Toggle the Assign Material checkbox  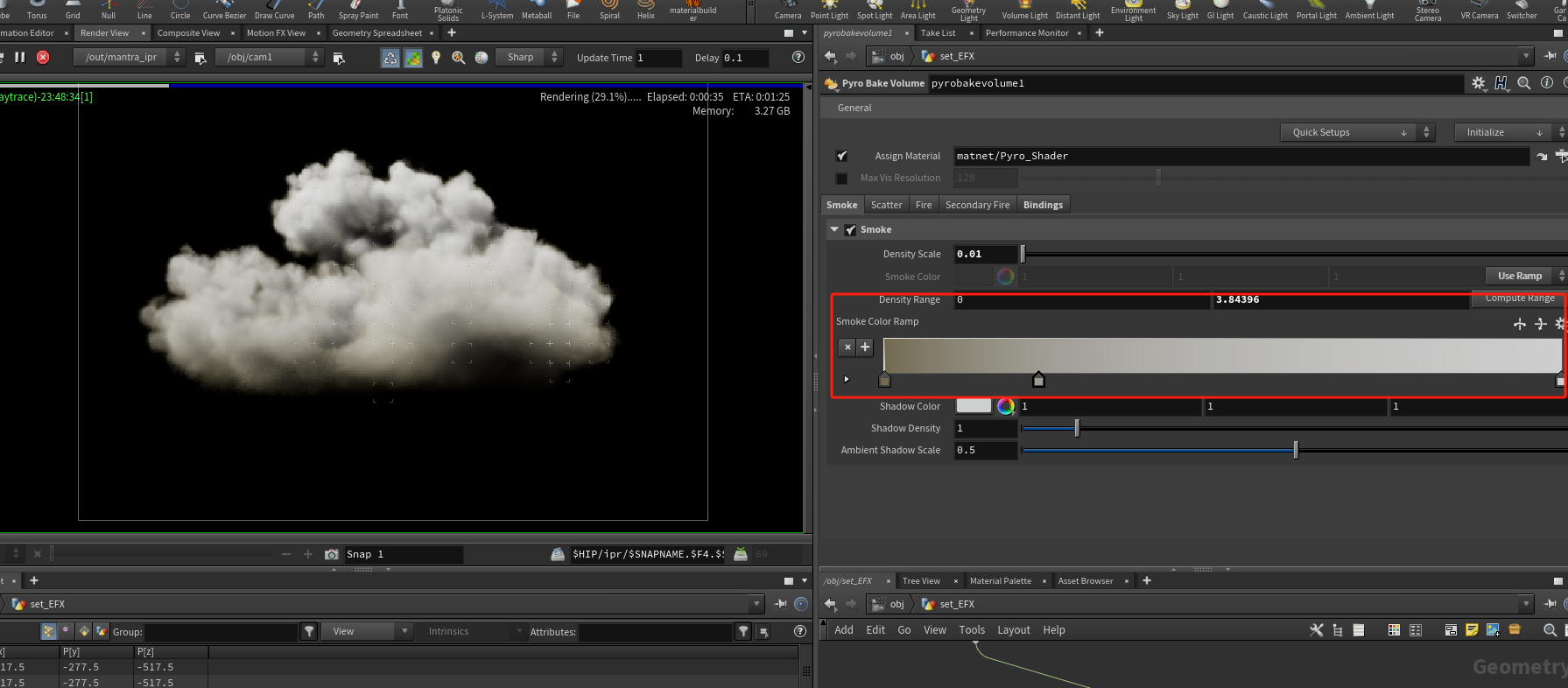click(841, 156)
